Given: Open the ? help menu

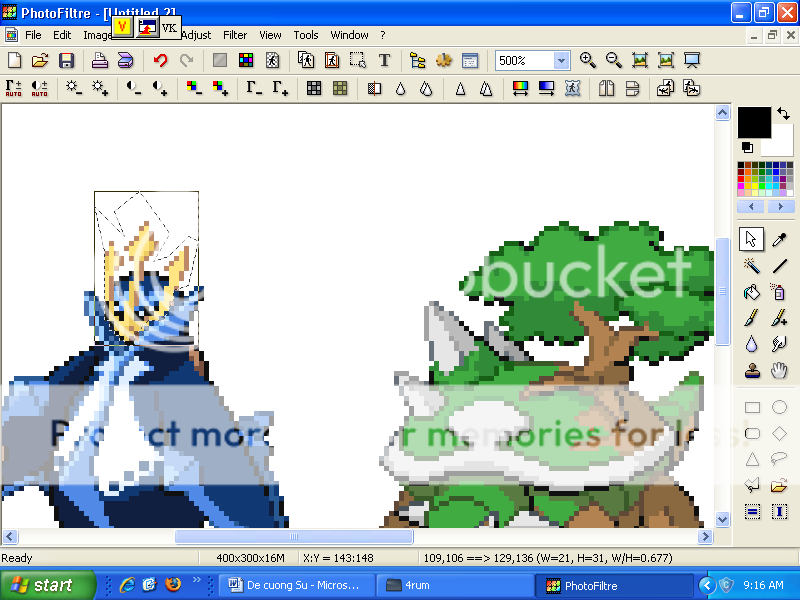Looking at the screenshot, I should [x=383, y=35].
